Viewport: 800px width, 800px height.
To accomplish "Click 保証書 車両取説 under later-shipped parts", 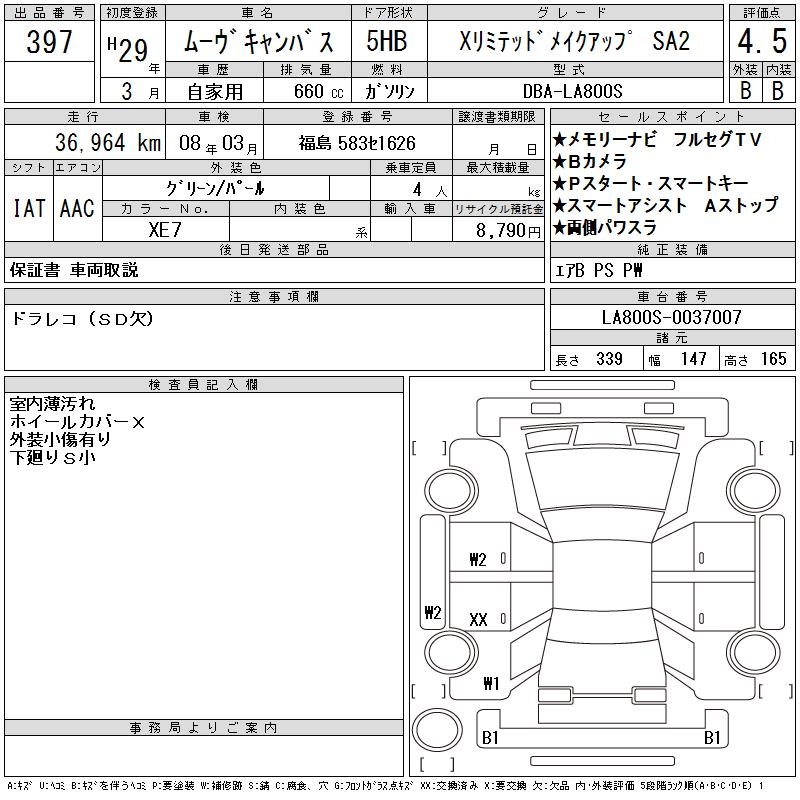I will [74, 270].
